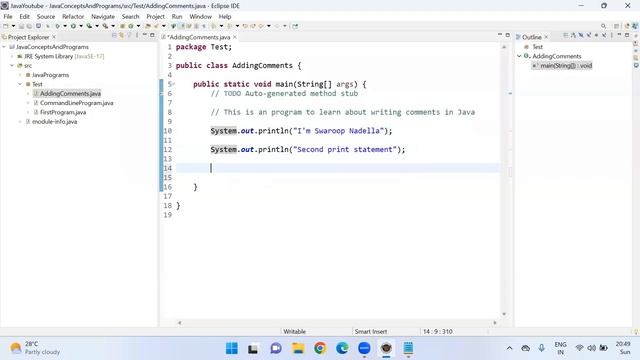This screenshot has width=640, height=360.
Task: Open the volume control in system tray
Action: click(x=591, y=348)
